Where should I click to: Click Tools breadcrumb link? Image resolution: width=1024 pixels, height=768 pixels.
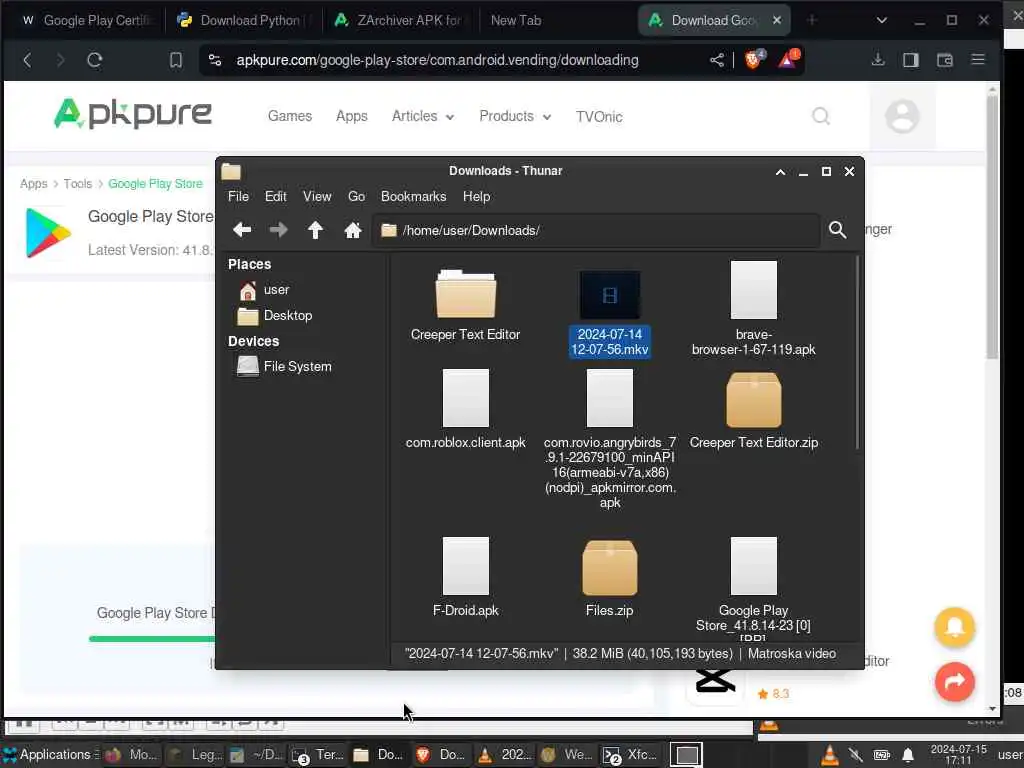77,184
